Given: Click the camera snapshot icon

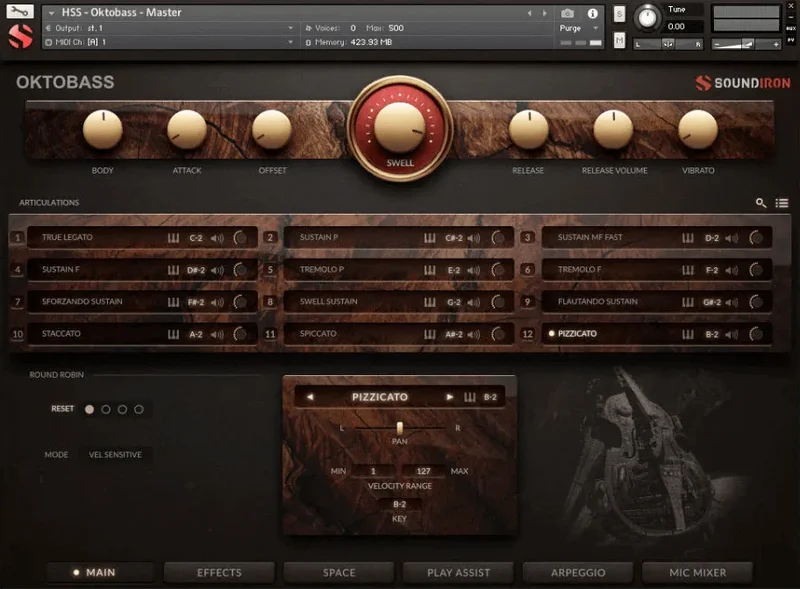Looking at the screenshot, I should pos(567,13).
